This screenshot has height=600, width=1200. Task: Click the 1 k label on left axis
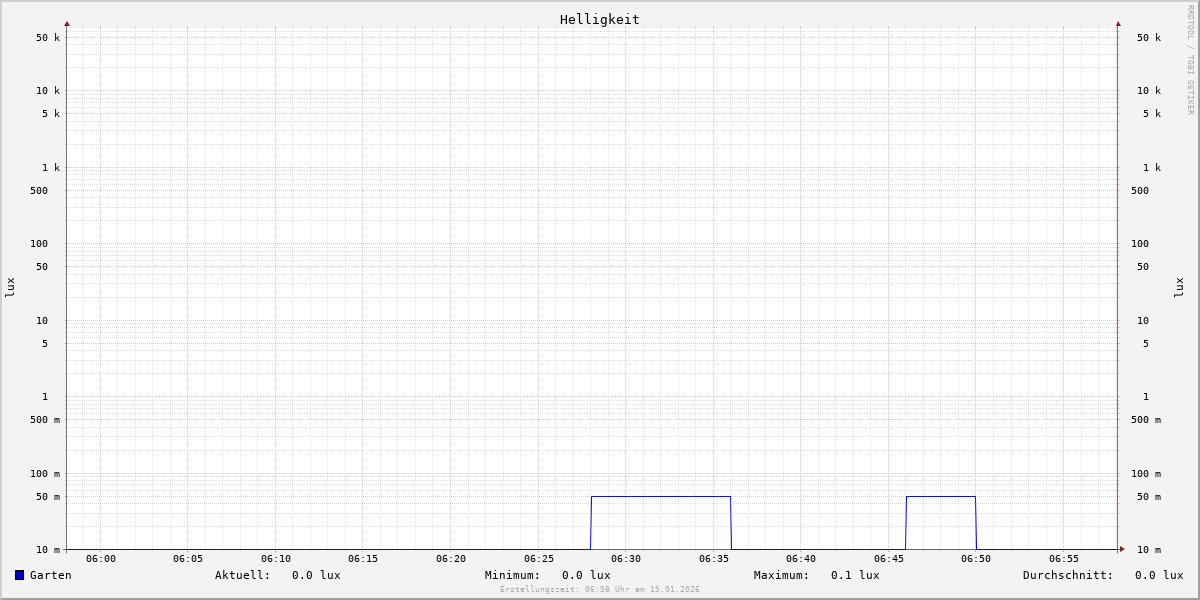pos(51,168)
